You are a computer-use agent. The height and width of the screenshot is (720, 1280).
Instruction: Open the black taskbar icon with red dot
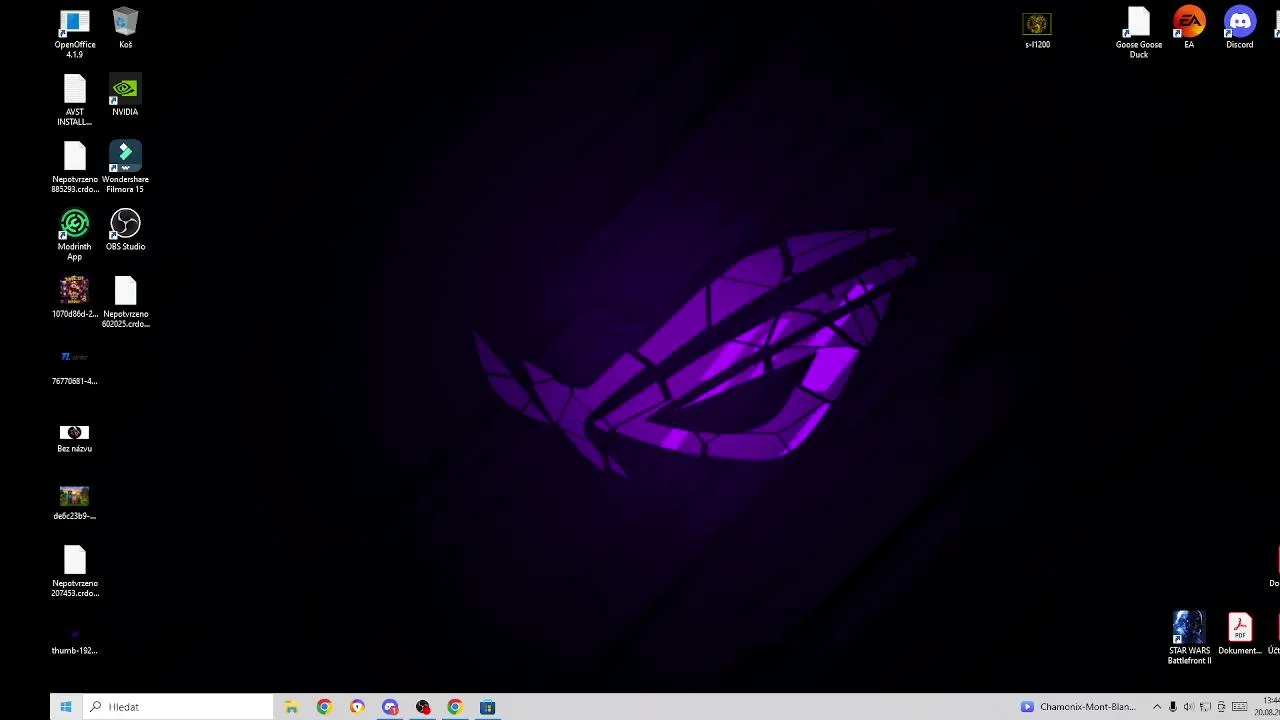(422, 707)
